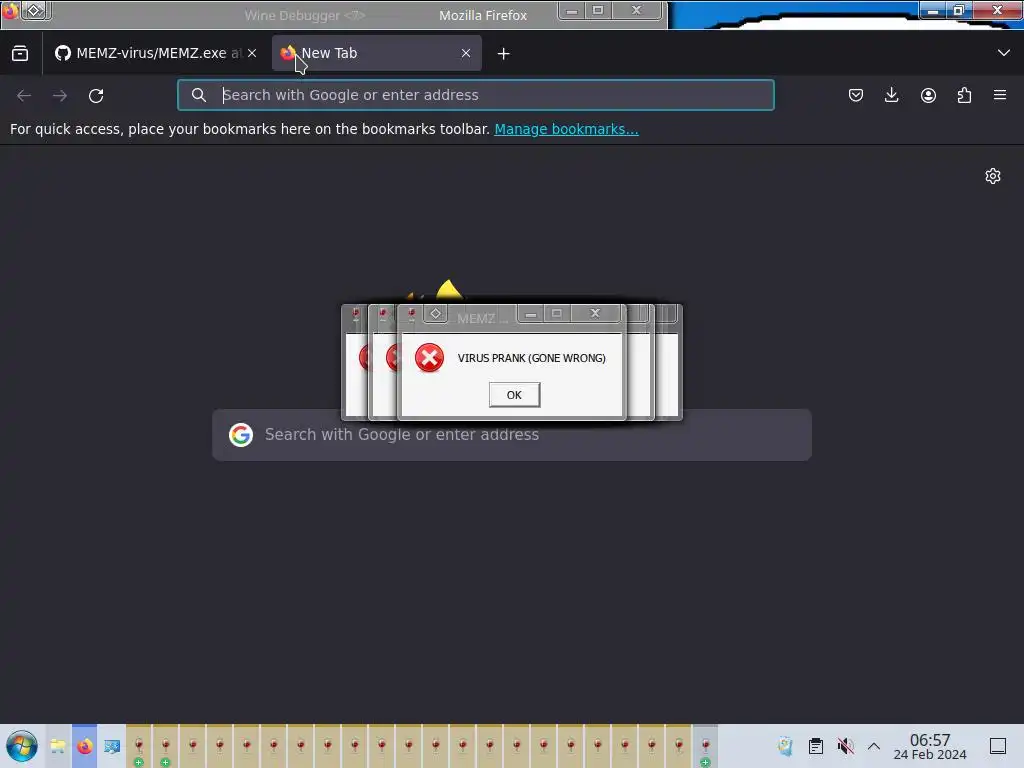Image resolution: width=1024 pixels, height=768 pixels.
Task: Close the MEMZ-virus/MEMZ.exe tab
Action: pos(252,53)
